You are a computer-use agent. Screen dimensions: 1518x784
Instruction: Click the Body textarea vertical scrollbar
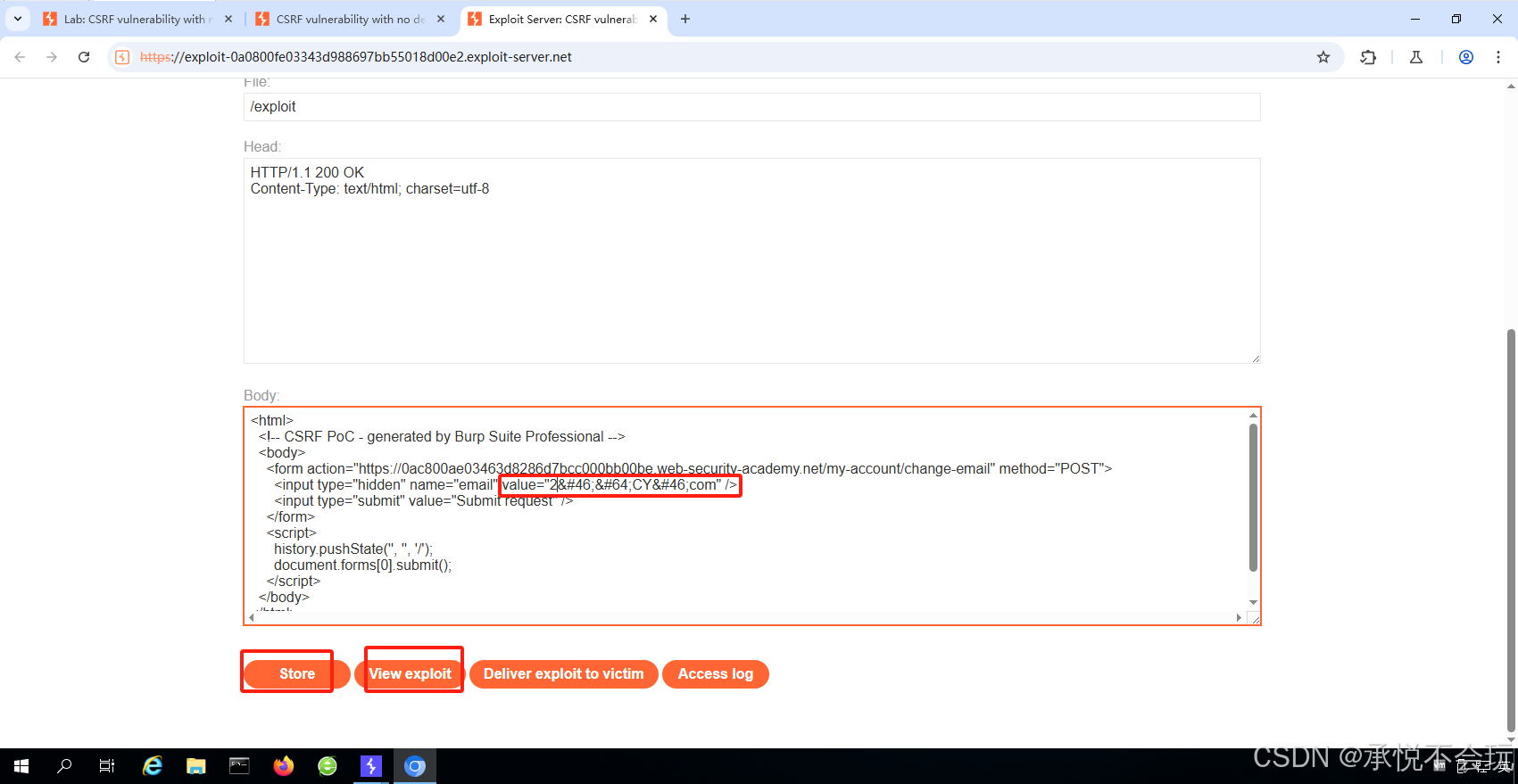click(1253, 498)
